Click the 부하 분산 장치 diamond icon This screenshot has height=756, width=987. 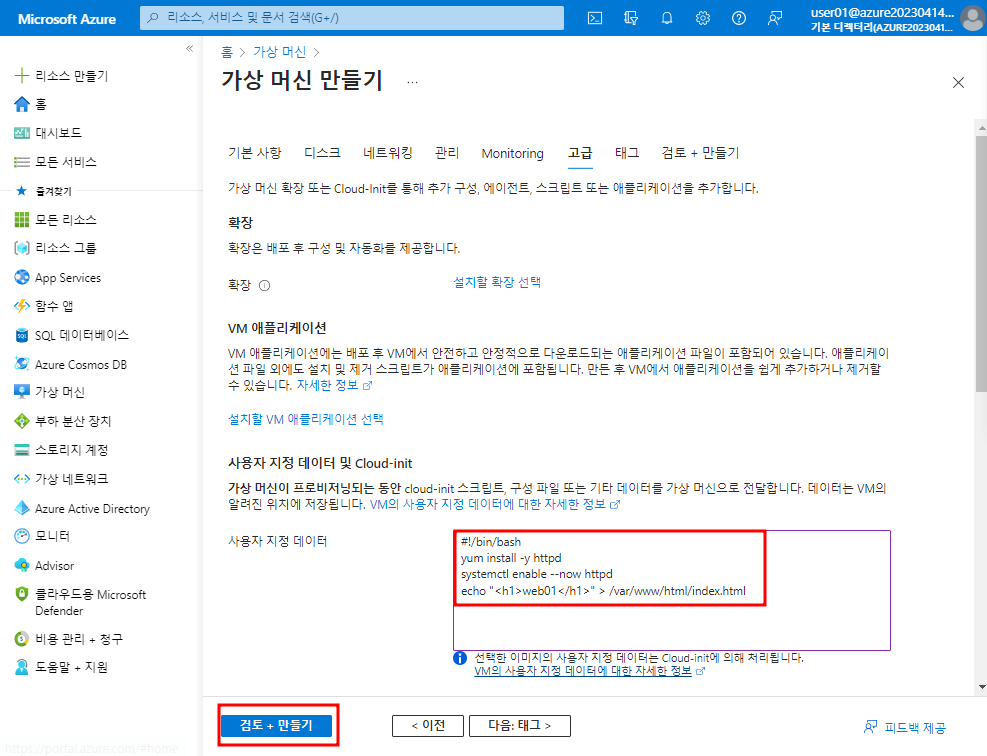(22, 420)
